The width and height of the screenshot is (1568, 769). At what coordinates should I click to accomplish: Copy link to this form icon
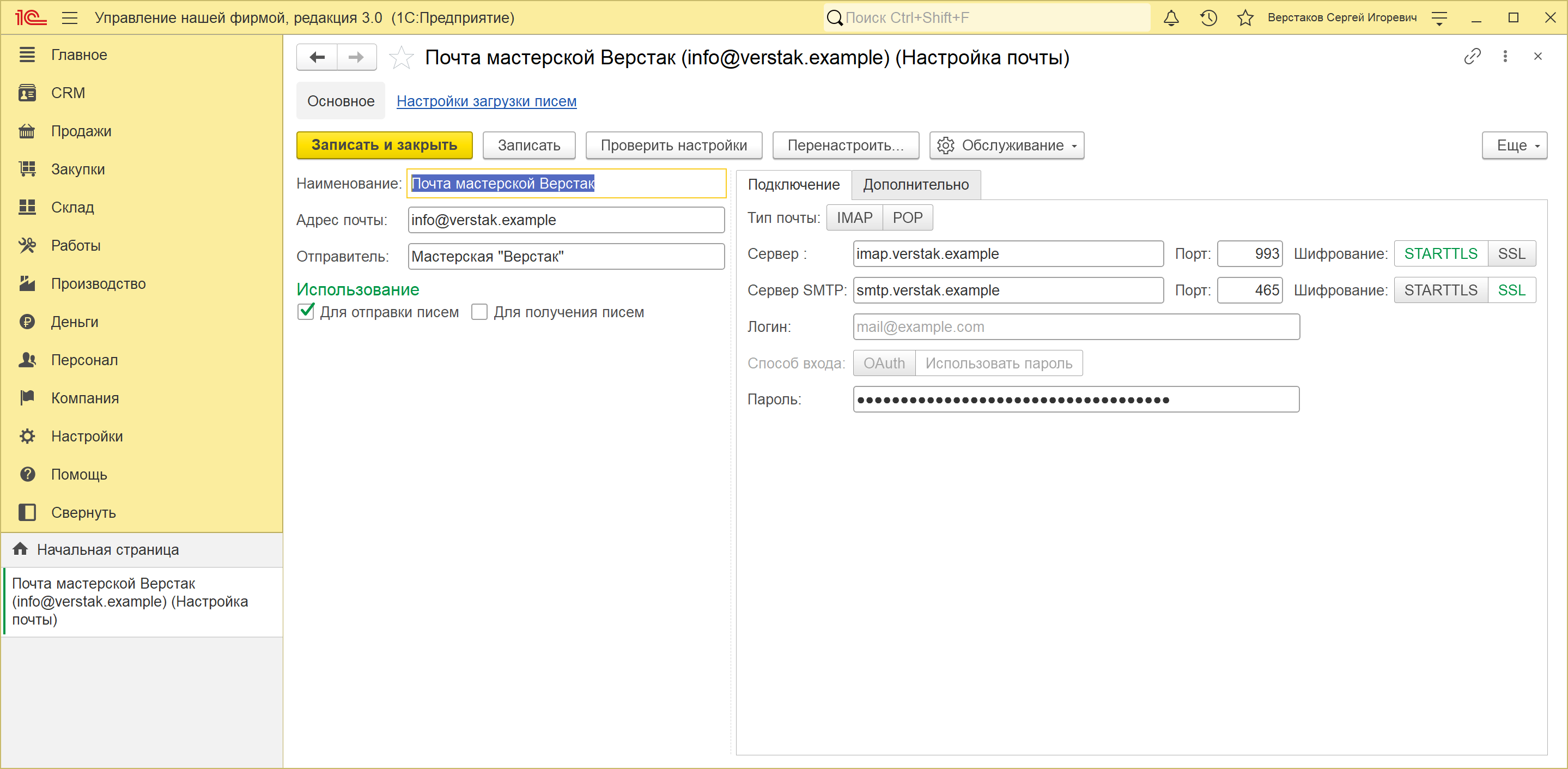(x=1472, y=57)
